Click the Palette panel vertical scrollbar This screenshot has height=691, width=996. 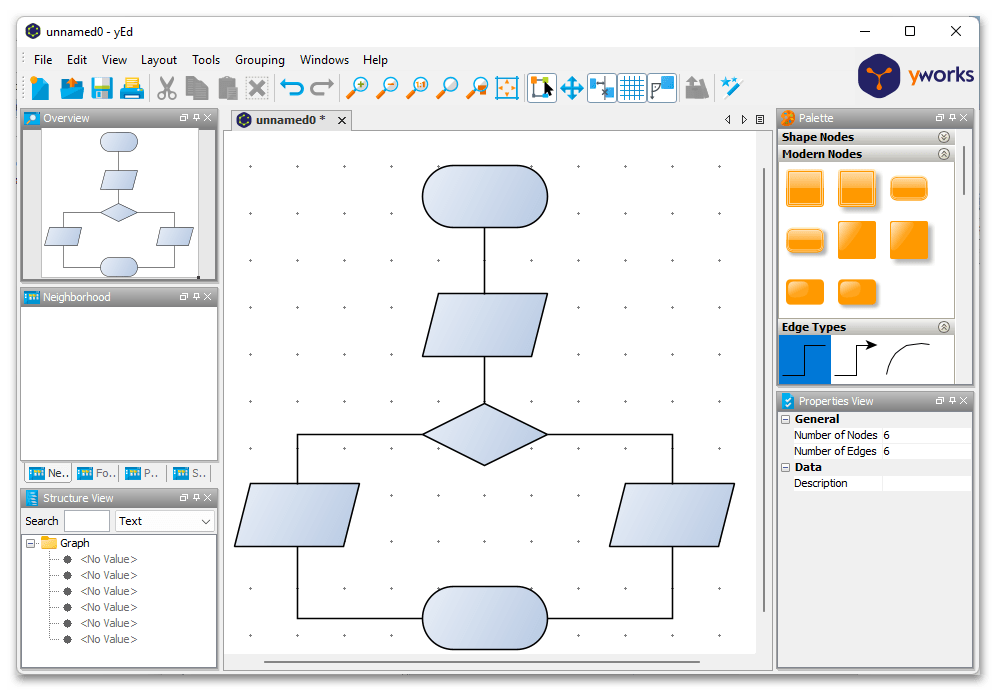click(x=964, y=170)
